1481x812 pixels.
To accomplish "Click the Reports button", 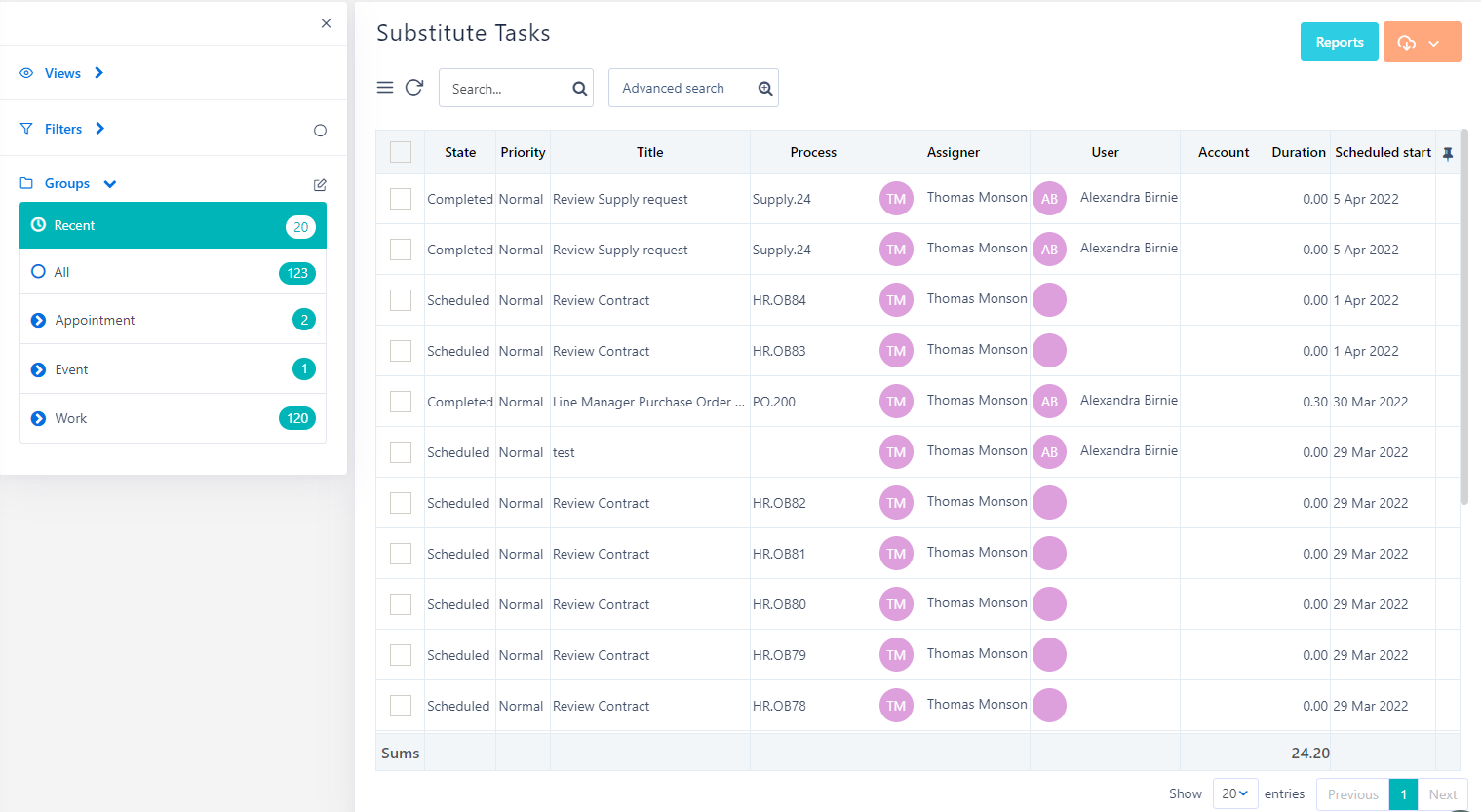I will (1339, 42).
